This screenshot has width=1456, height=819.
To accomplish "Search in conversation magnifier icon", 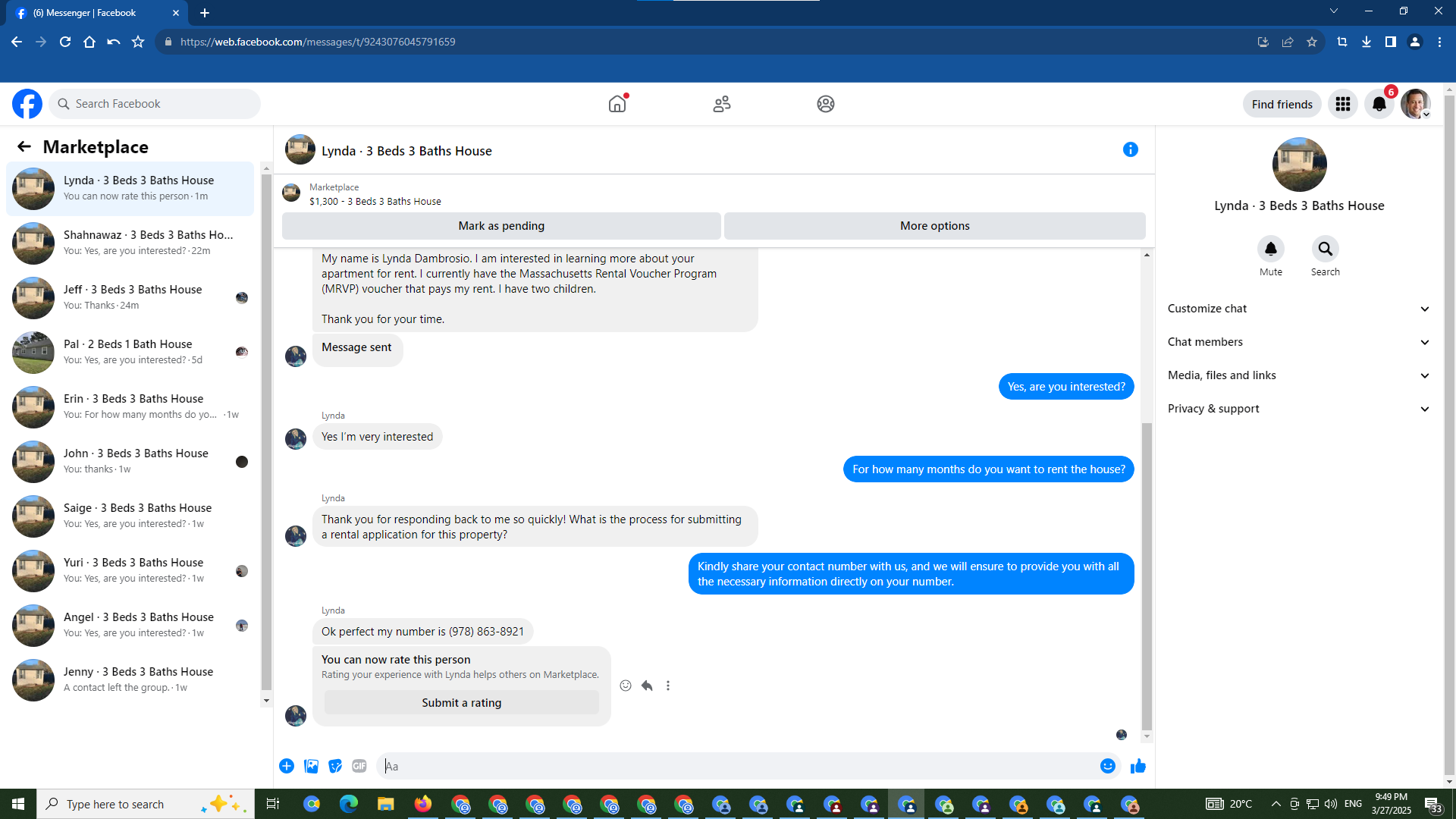I will (1326, 249).
